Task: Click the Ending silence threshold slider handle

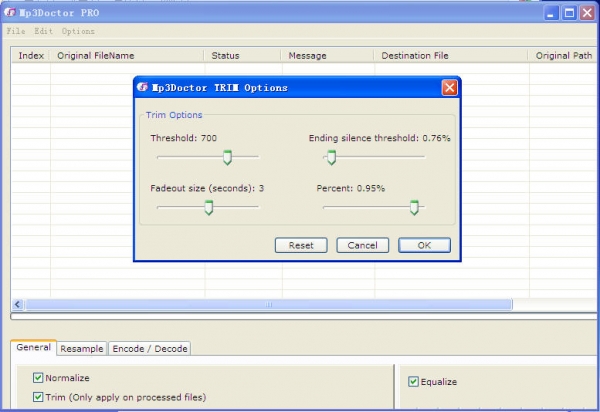Action: point(331,158)
